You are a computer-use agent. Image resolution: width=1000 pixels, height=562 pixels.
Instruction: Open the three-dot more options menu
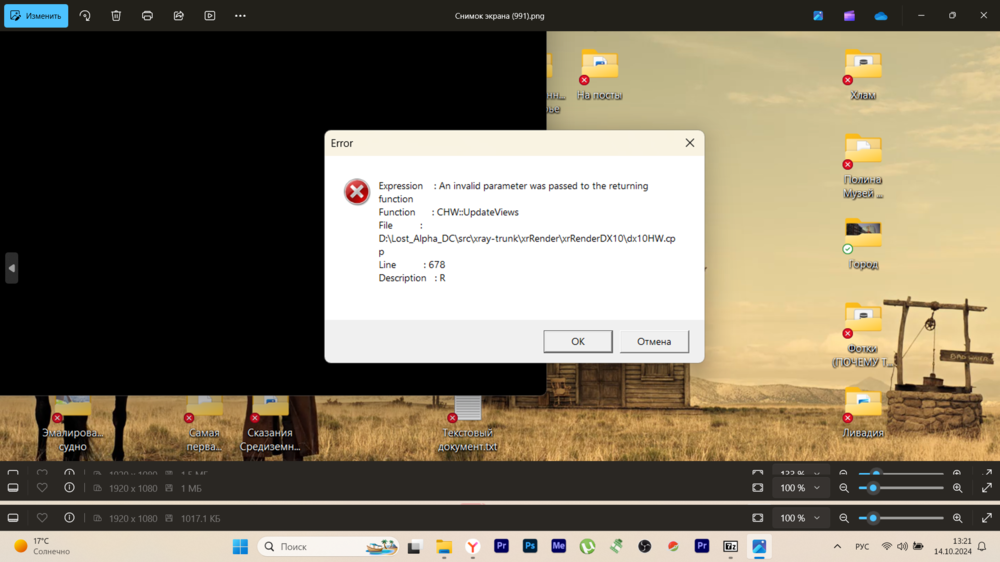(x=240, y=16)
